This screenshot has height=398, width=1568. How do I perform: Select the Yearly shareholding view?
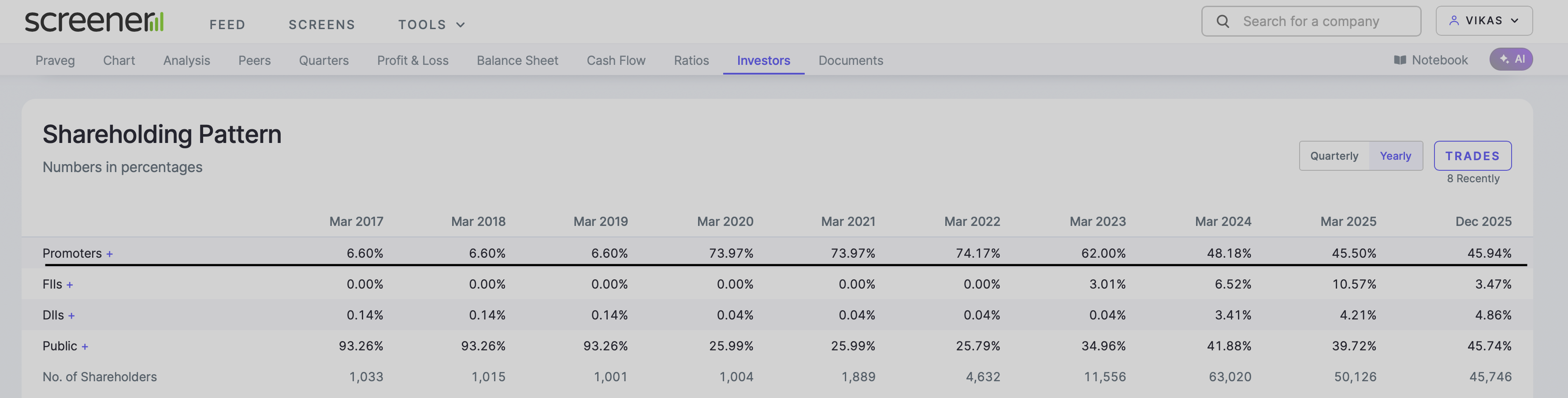[x=1394, y=156]
